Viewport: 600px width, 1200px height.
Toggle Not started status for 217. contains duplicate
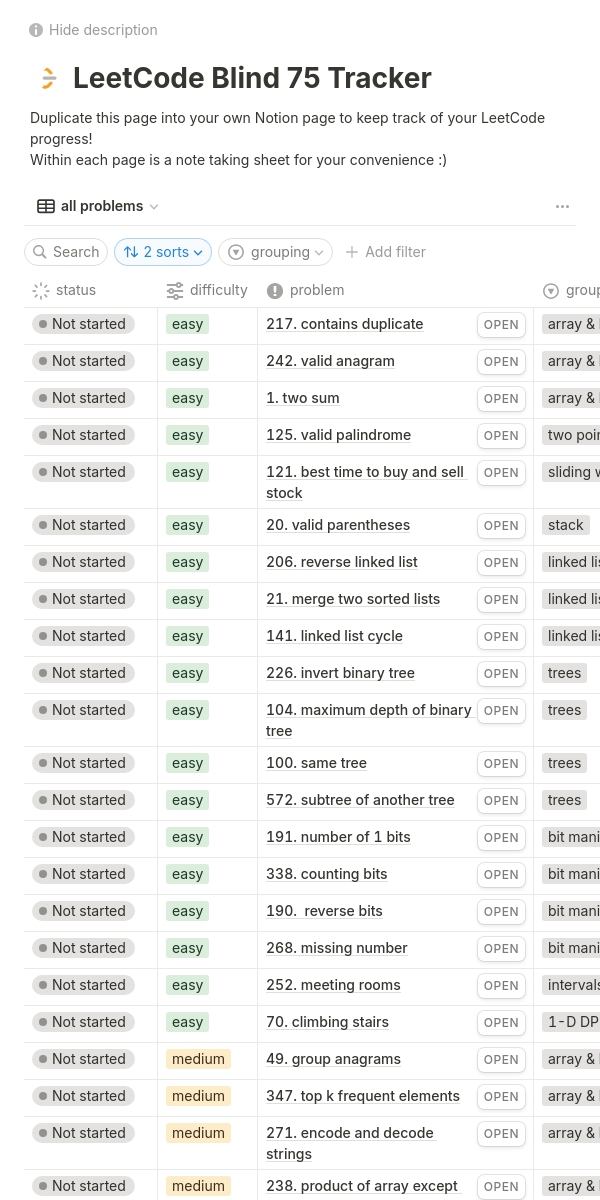[x=82, y=324]
